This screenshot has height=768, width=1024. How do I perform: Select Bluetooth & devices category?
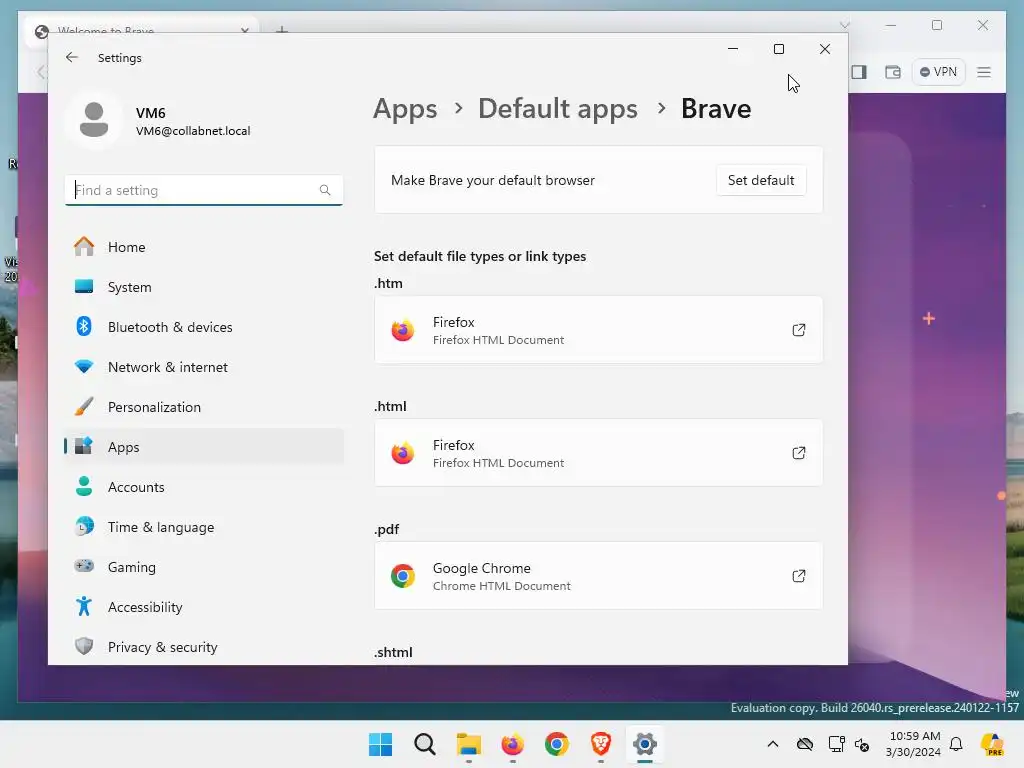tap(204, 327)
